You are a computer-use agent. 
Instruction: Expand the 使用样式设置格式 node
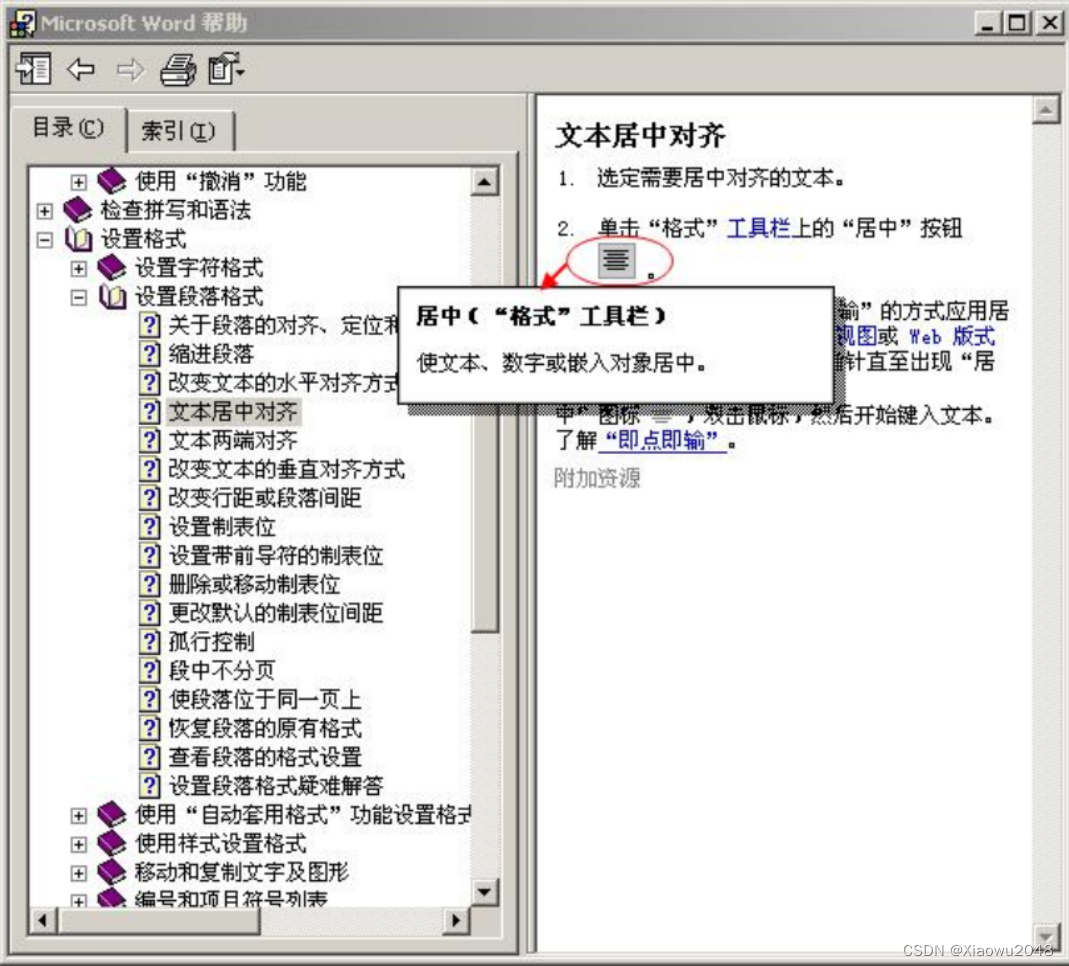point(78,844)
